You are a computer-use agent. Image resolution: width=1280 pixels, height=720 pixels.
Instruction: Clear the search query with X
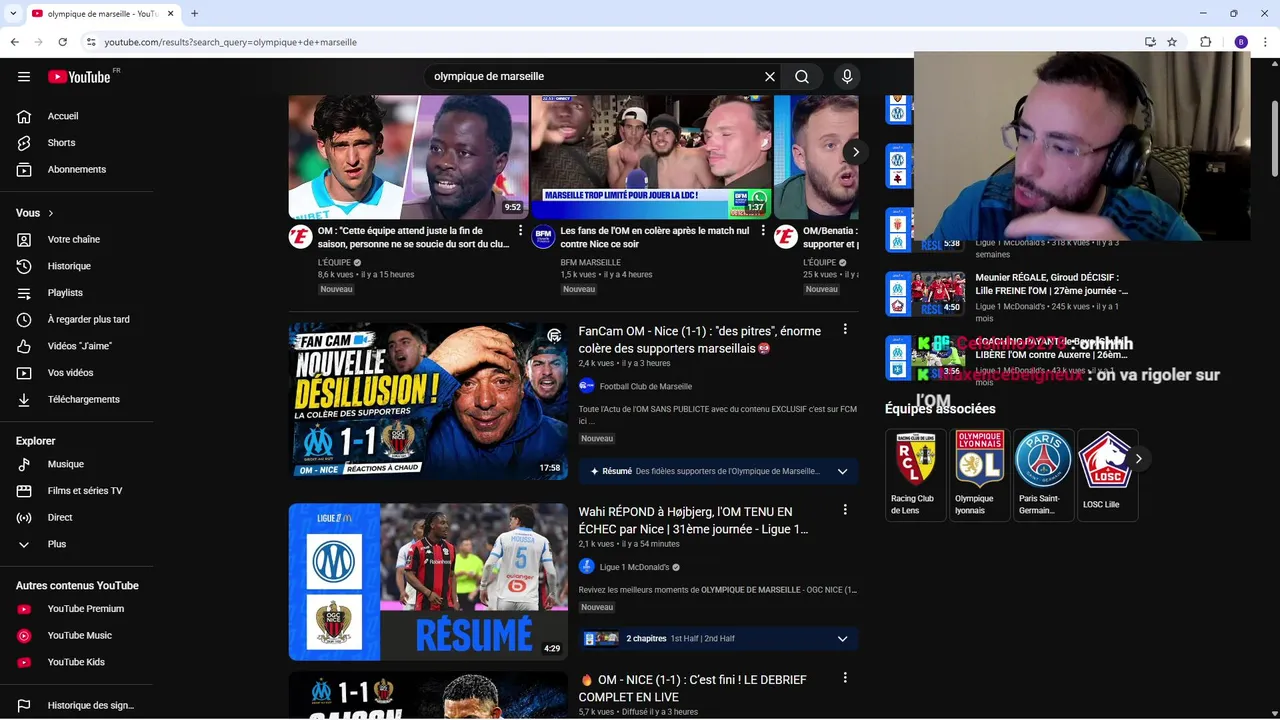(770, 77)
